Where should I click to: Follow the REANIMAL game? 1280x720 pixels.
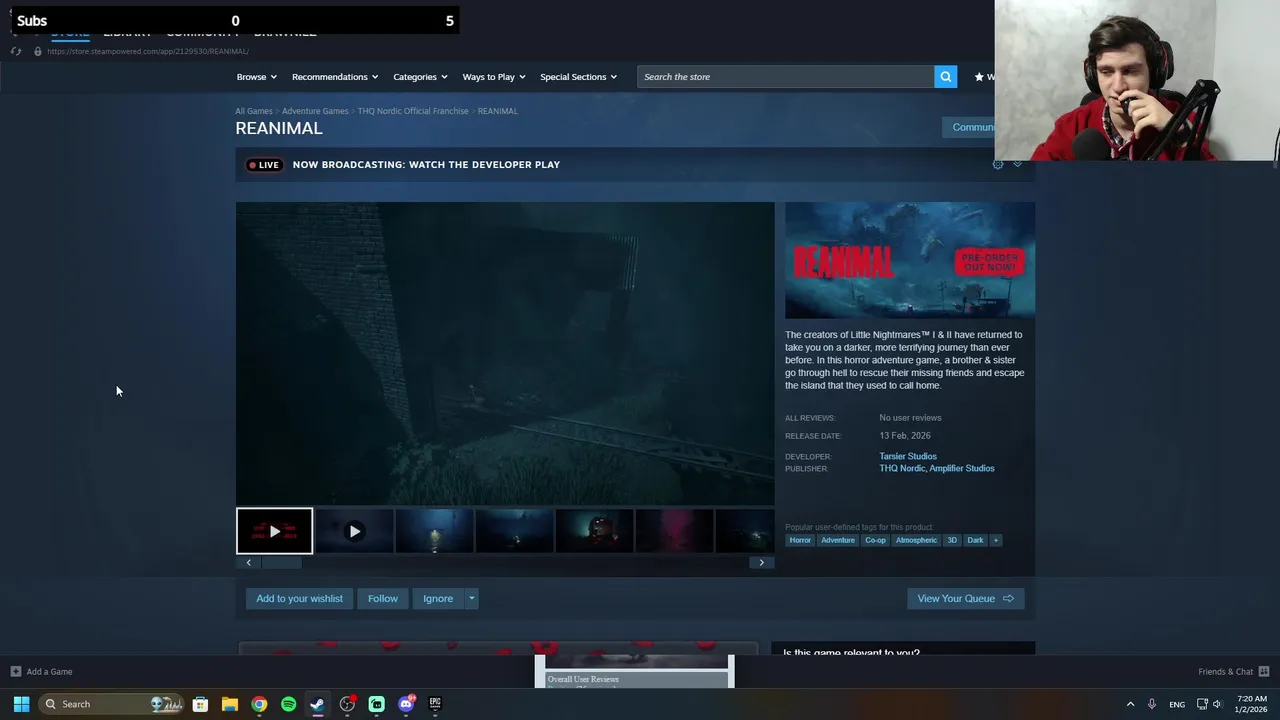point(382,598)
